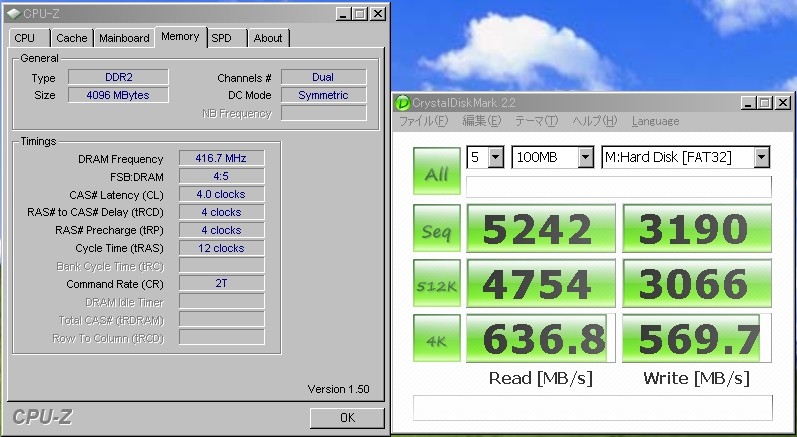Start the 512K benchmark test

coord(437,283)
